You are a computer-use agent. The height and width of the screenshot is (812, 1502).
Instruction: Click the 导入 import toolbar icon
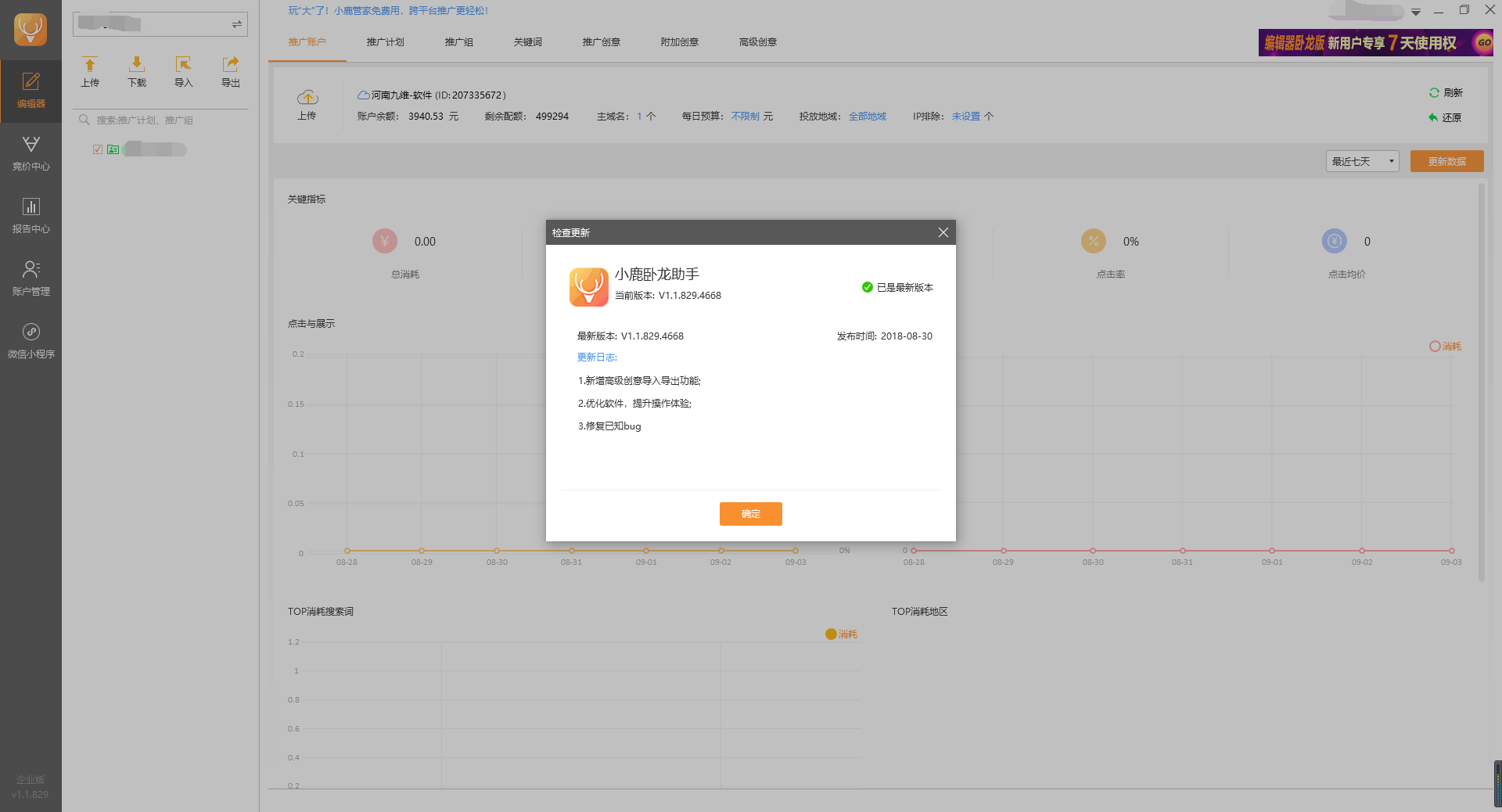(184, 71)
